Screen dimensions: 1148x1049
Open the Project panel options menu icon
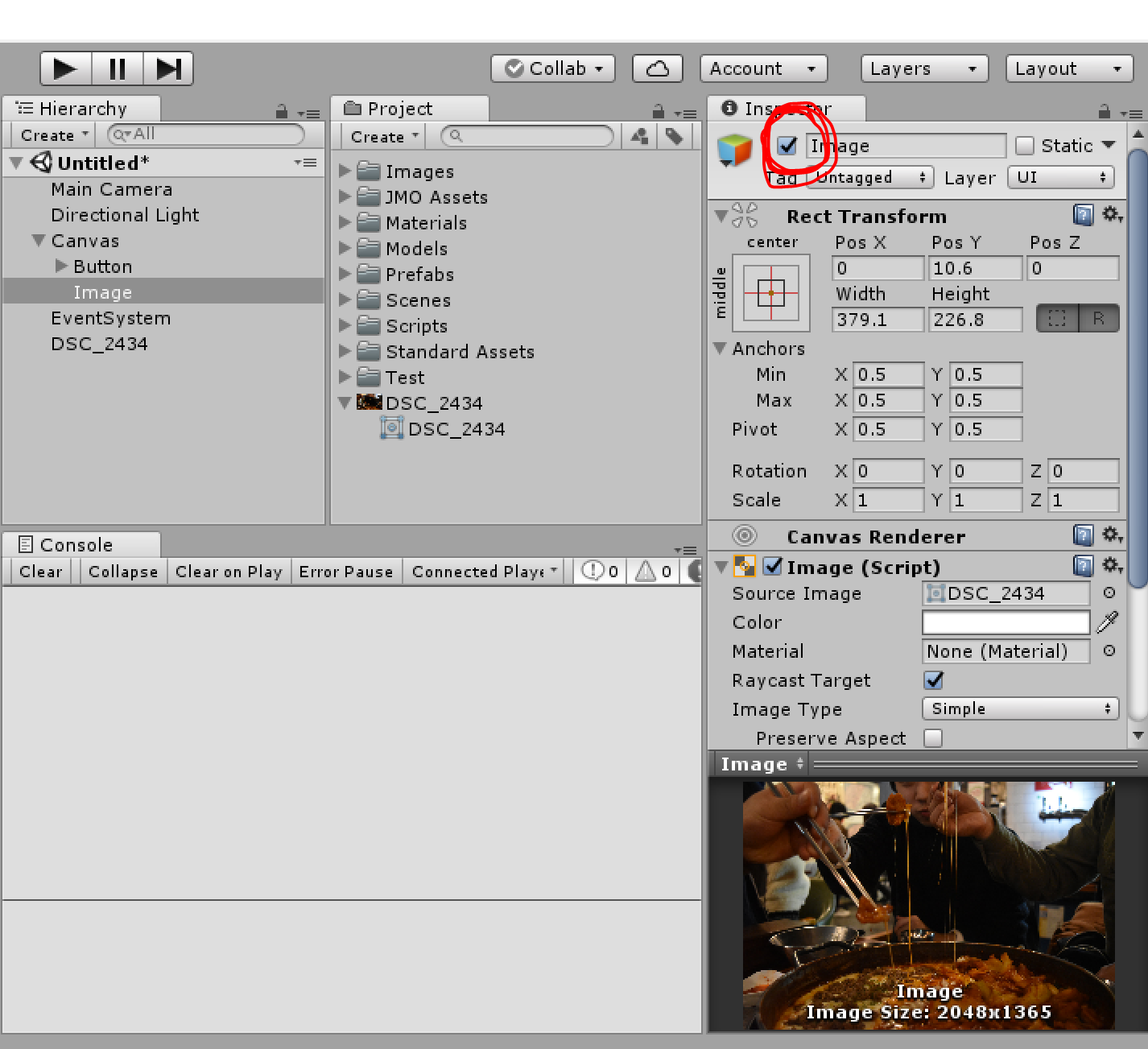point(686,114)
